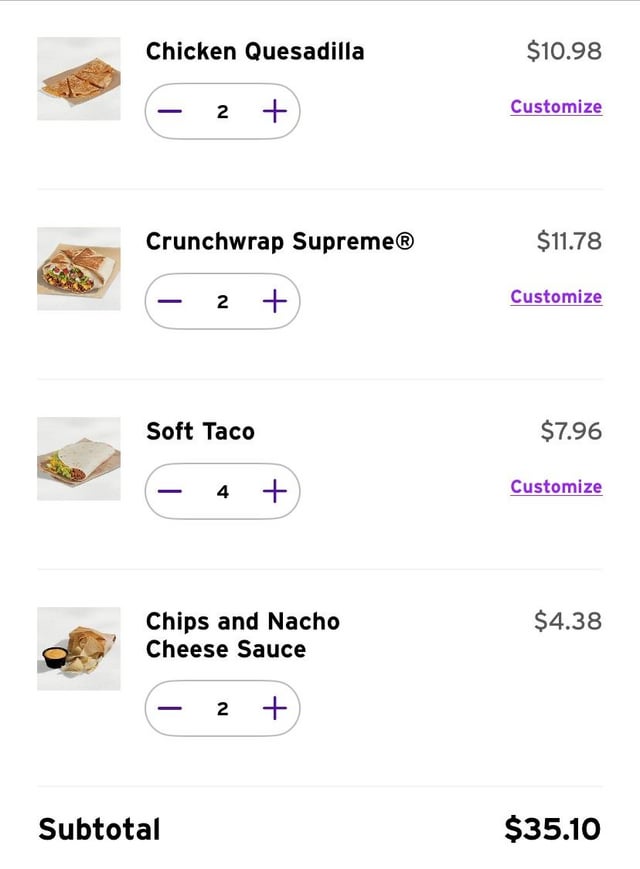Open Chips and Nacho Cheese Sauce image
640x869 pixels.
click(79, 649)
